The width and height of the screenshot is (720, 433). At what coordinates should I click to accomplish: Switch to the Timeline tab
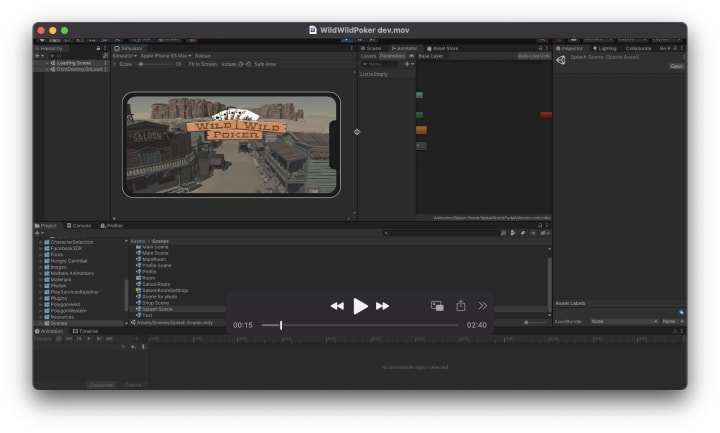85,331
